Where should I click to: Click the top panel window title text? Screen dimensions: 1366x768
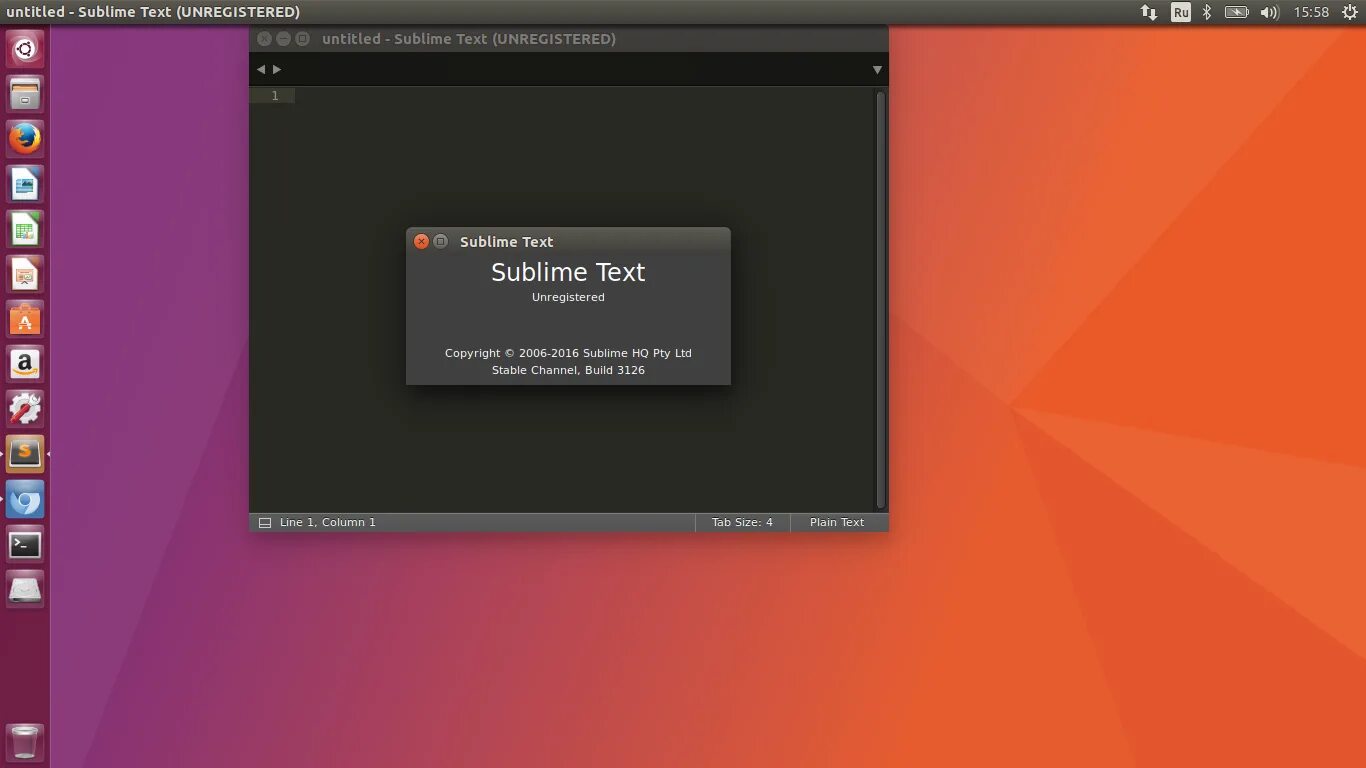[x=153, y=12]
